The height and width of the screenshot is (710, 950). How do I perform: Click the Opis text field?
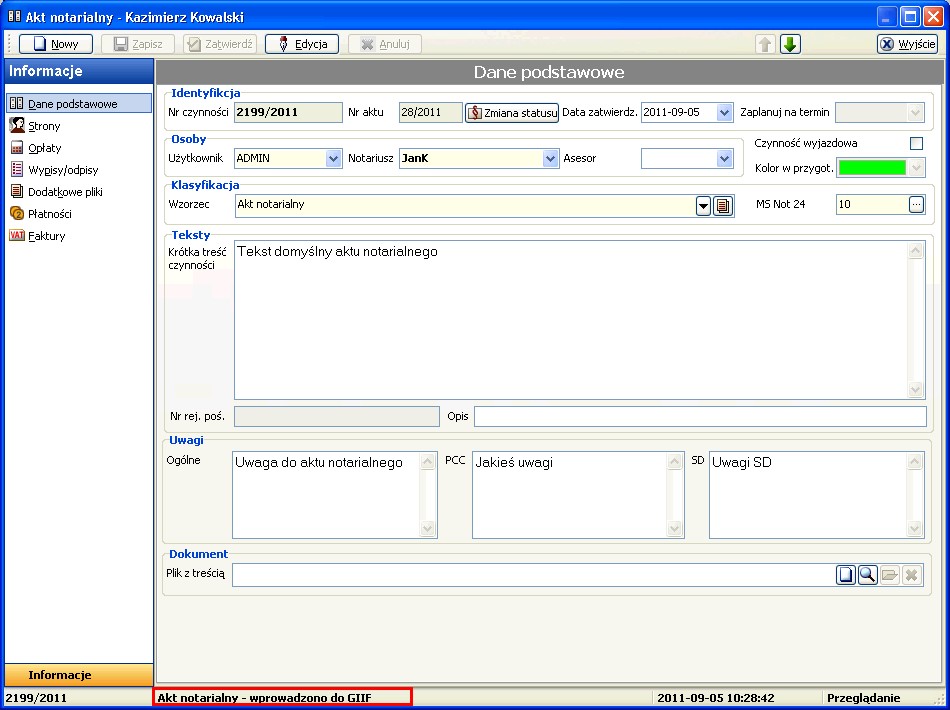pyautogui.click(x=700, y=416)
